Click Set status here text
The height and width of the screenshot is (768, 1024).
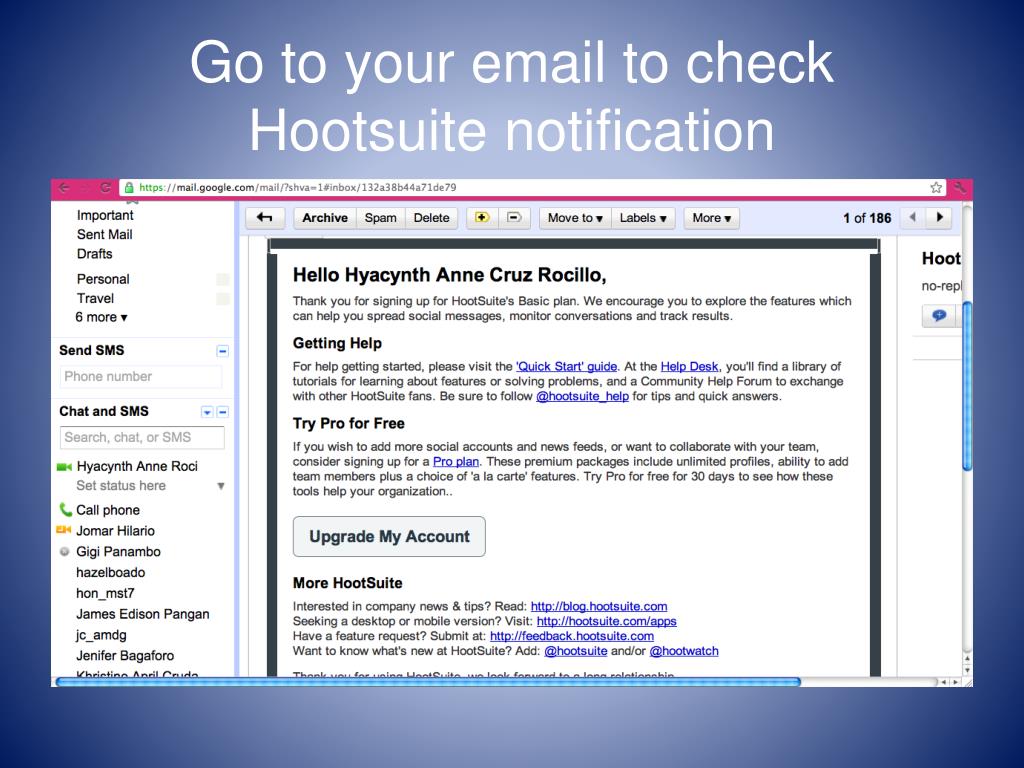coord(121,486)
